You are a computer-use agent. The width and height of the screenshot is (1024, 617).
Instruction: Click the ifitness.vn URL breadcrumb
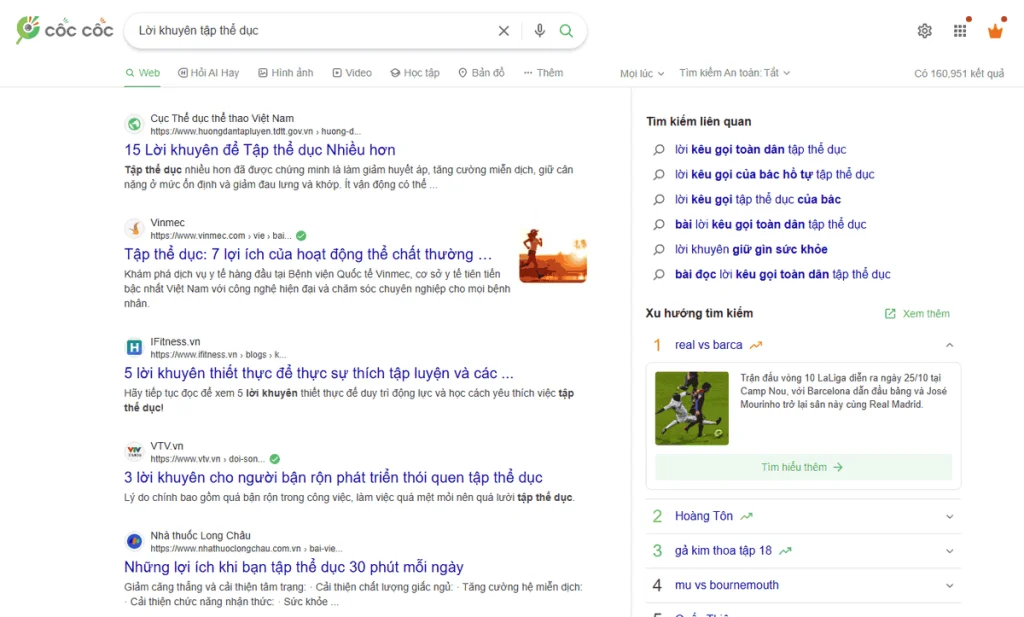coord(218,355)
